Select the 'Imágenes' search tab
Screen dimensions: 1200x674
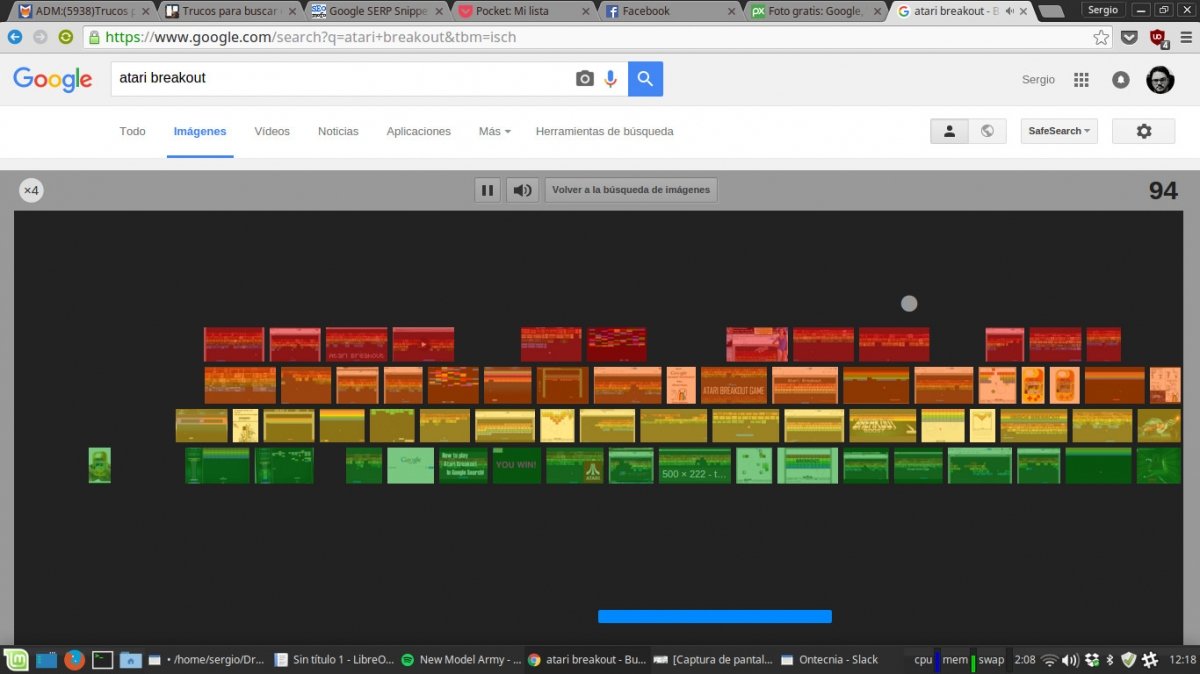[200, 131]
